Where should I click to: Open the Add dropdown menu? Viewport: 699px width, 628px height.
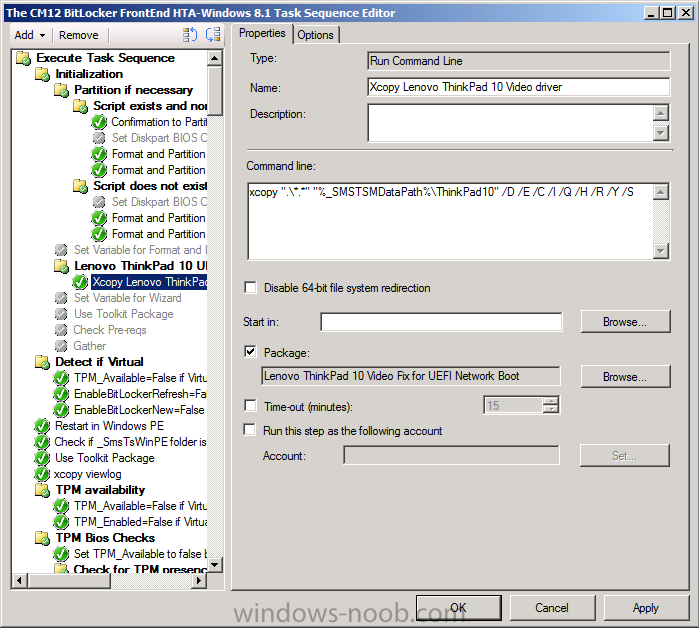pos(30,35)
